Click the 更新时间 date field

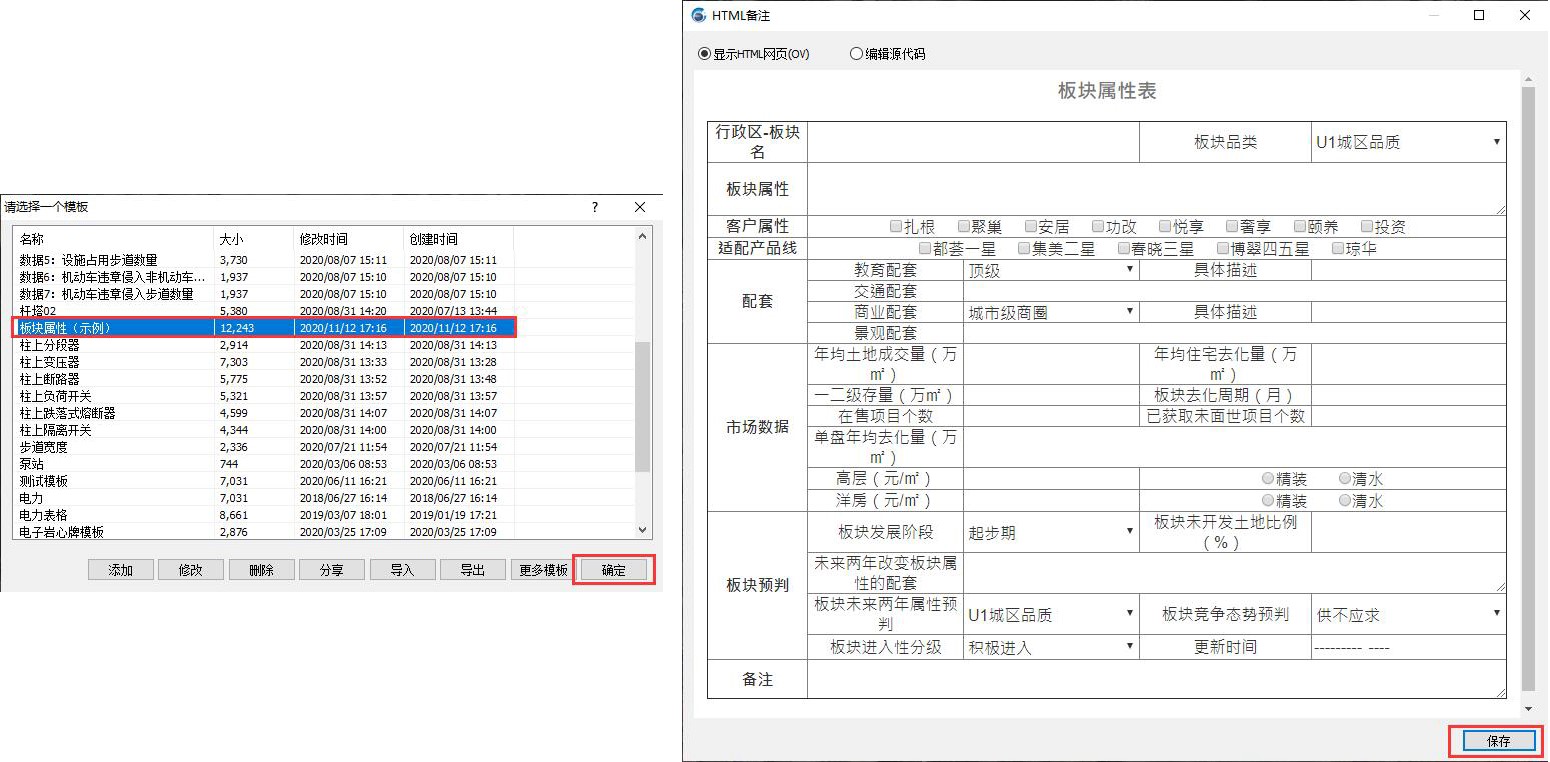(x=1408, y=647)
